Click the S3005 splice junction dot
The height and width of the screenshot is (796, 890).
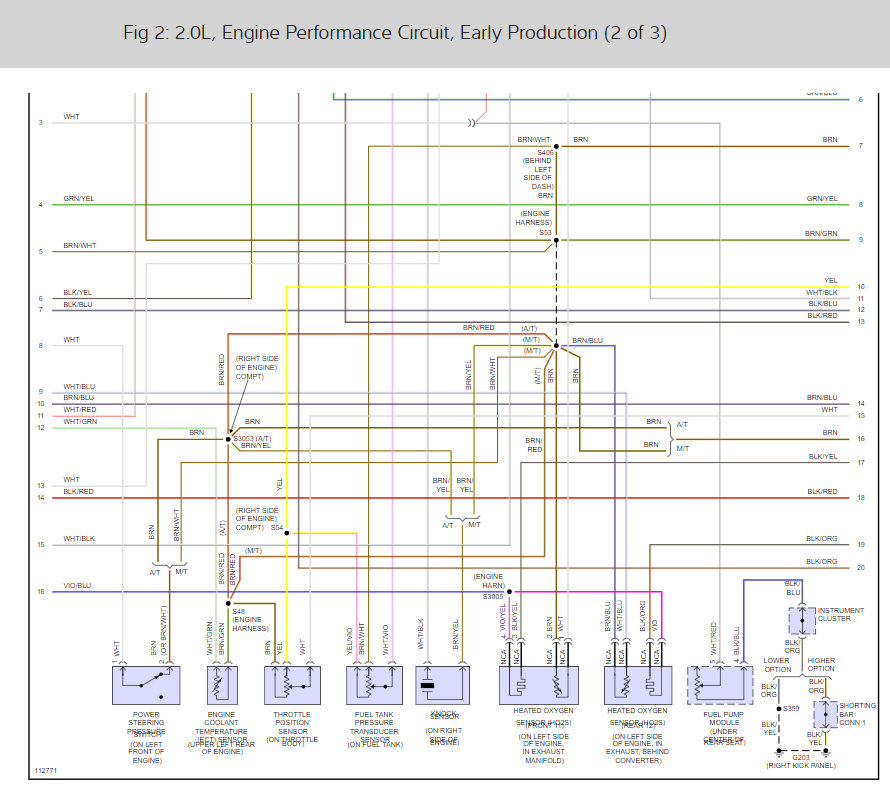click(509, 592)
